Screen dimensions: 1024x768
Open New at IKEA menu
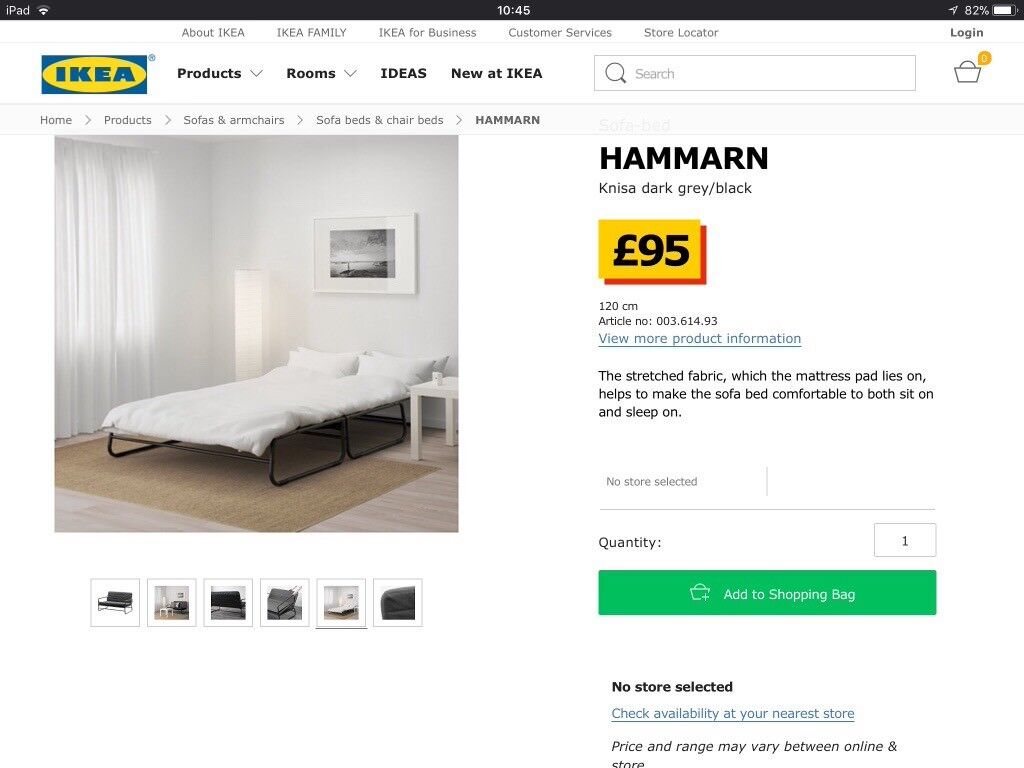(496, 73)
